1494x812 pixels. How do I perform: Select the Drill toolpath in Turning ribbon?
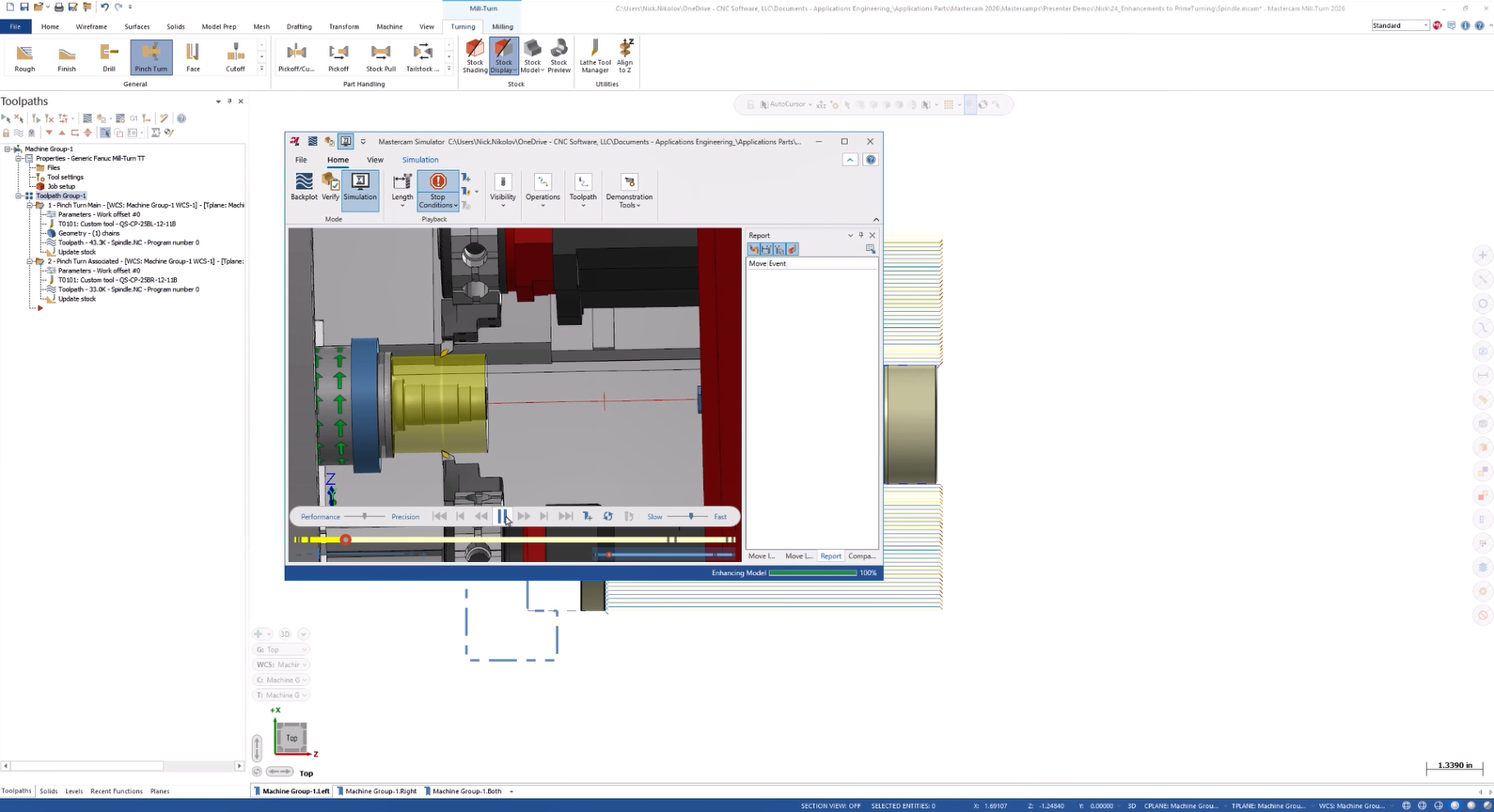109,57
